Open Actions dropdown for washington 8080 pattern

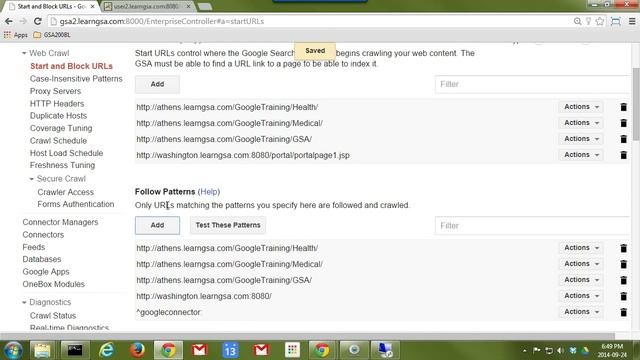coord(581,296)
